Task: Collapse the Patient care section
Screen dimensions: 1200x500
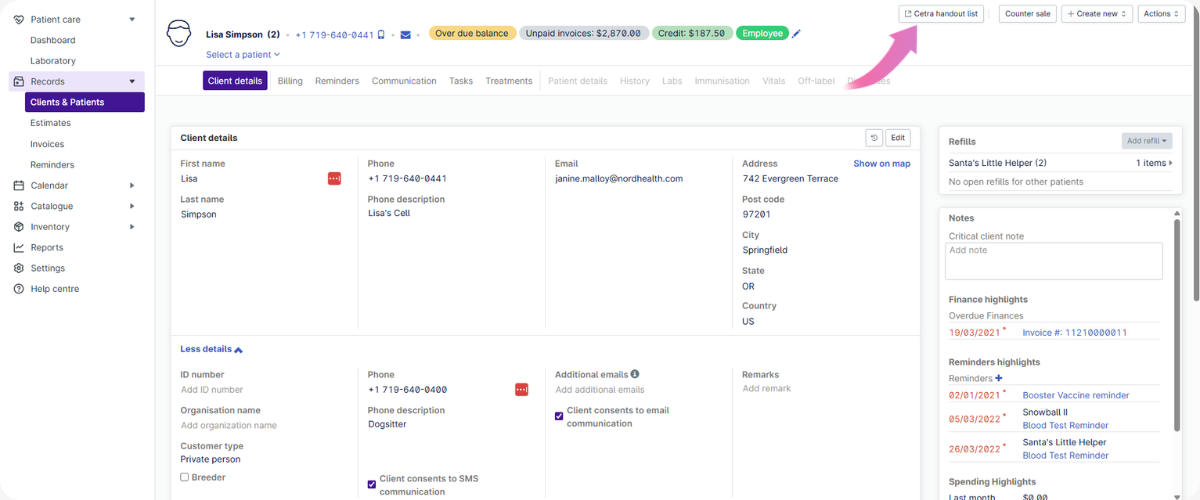Action: click(x=132, y=19)
